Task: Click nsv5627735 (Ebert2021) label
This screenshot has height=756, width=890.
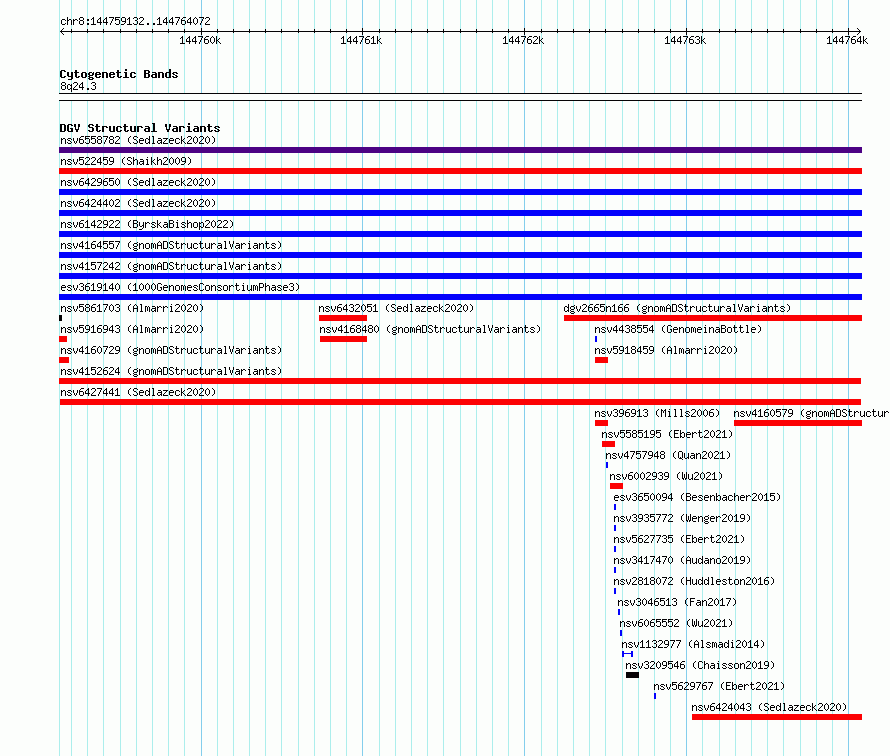Action: coord(679,539)
